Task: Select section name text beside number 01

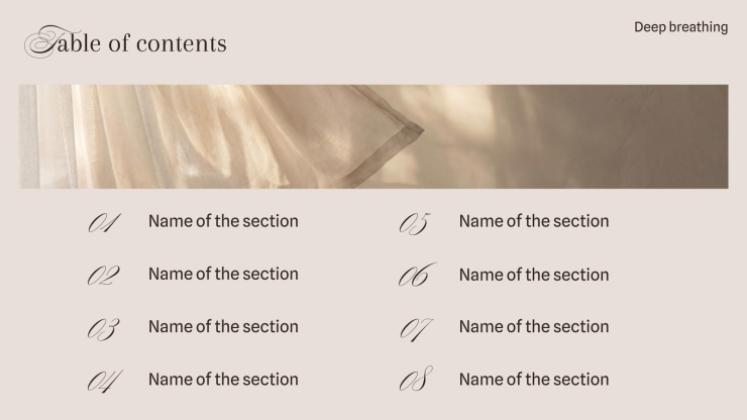Action: [x=223, y=221]
